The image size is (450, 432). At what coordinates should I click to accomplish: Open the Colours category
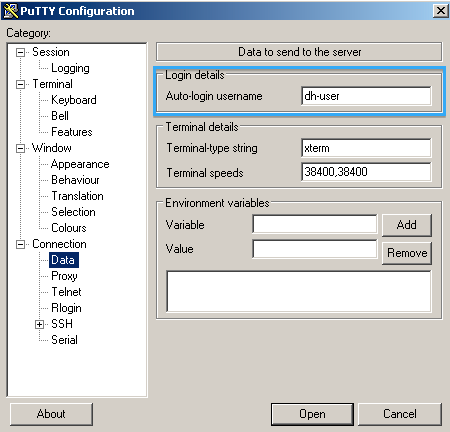tap(69, 228)
